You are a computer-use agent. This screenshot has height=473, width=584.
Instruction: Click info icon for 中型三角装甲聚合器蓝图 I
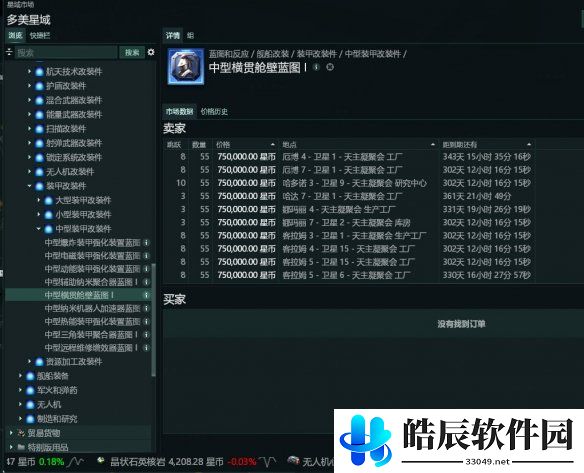(x=147, y=334)
